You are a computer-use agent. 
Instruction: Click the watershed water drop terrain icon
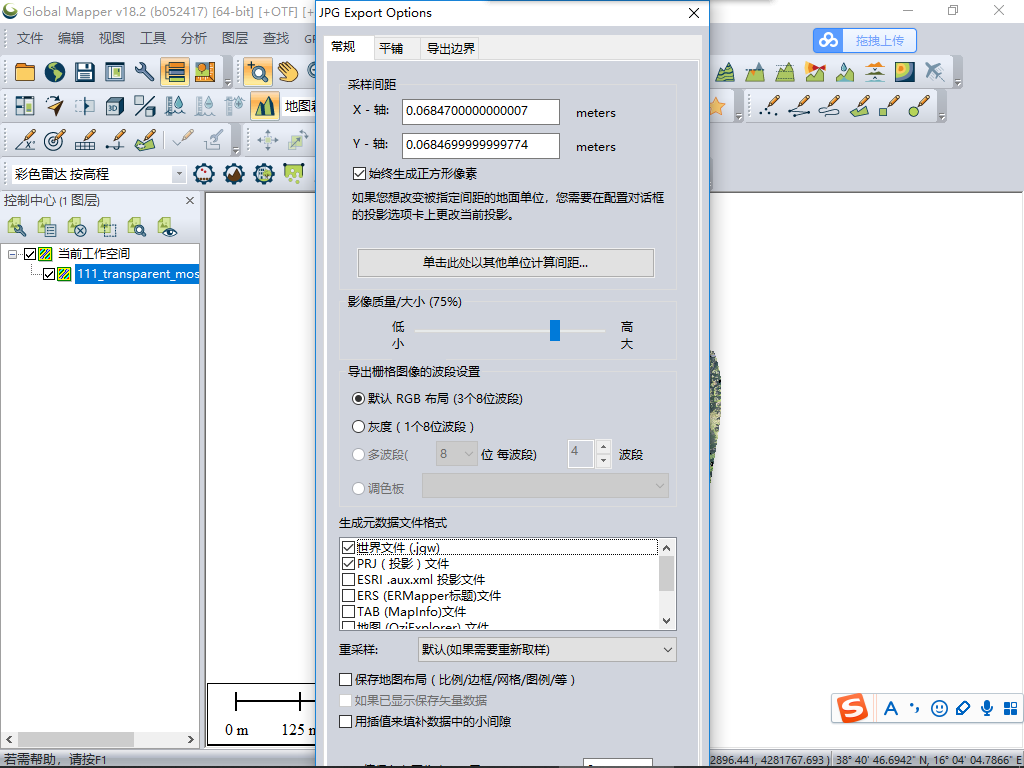pos(845,72)
